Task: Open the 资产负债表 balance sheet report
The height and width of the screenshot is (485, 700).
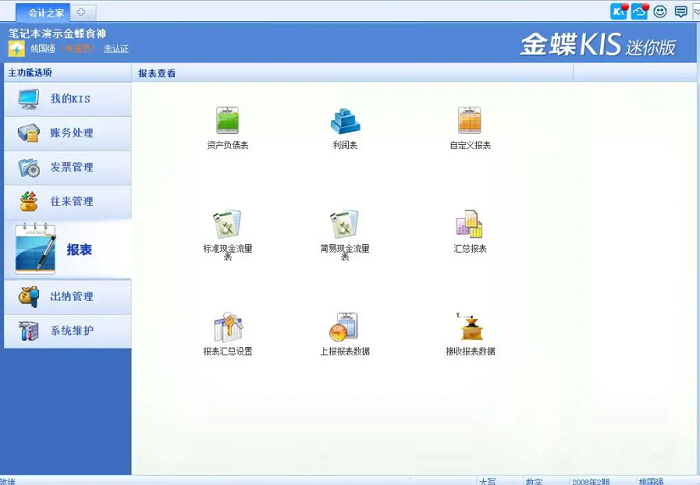Action: (x=227, y=128)
